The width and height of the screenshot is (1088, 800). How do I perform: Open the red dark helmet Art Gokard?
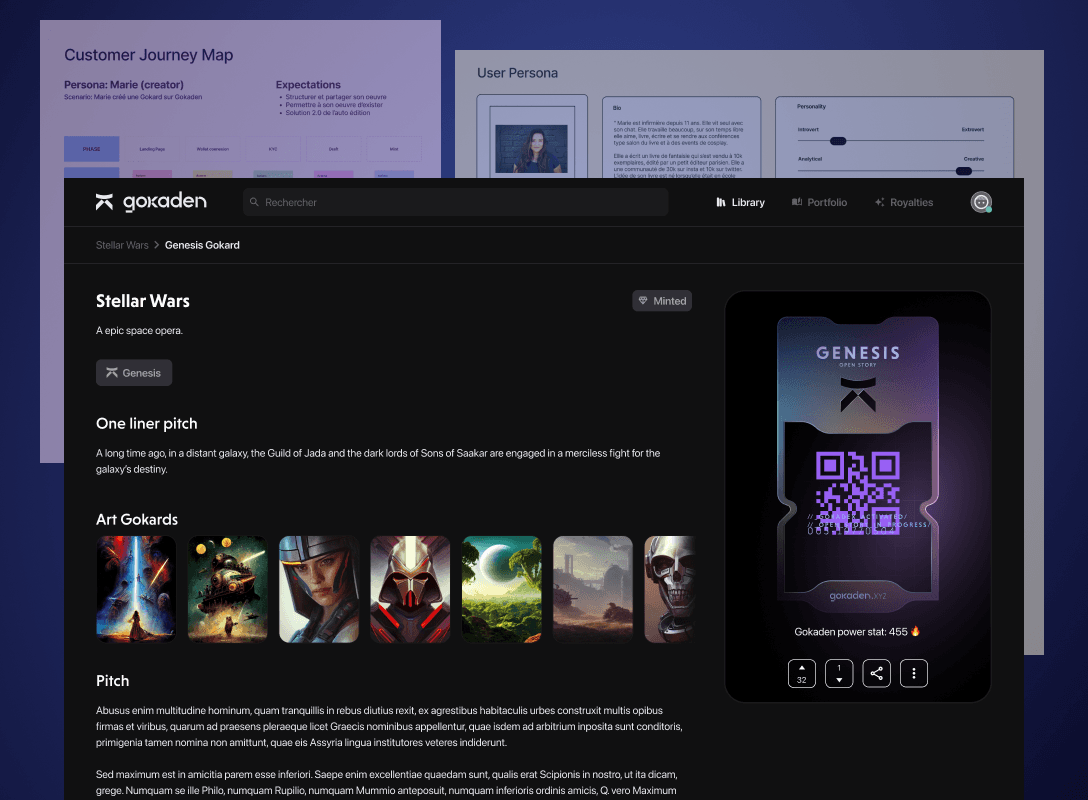pyautogui.click(x=410, y=589)
